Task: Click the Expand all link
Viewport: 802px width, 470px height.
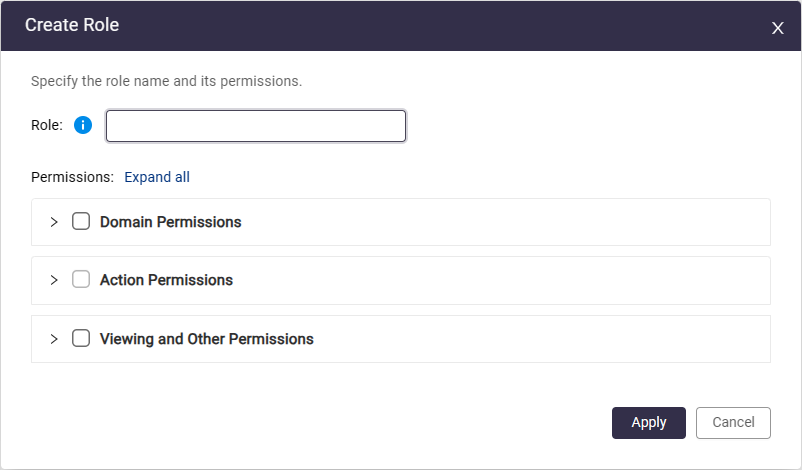Action: click(x=157, y=177)
